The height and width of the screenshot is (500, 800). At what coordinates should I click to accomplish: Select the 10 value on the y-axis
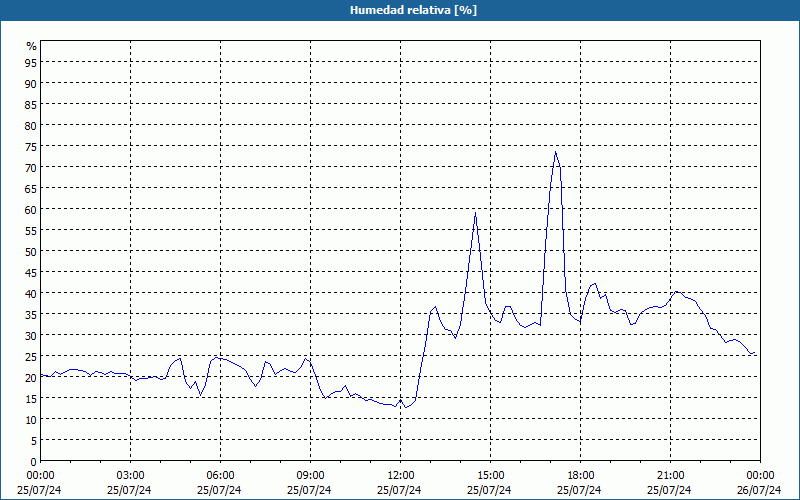pyautogui.click(x=31, y=419)
